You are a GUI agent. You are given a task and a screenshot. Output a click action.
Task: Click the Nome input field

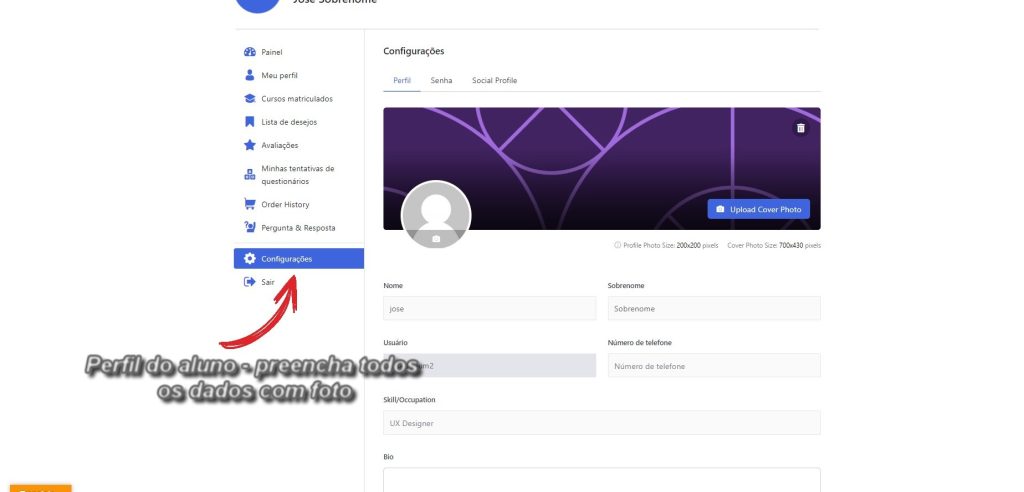click(489, 309)
